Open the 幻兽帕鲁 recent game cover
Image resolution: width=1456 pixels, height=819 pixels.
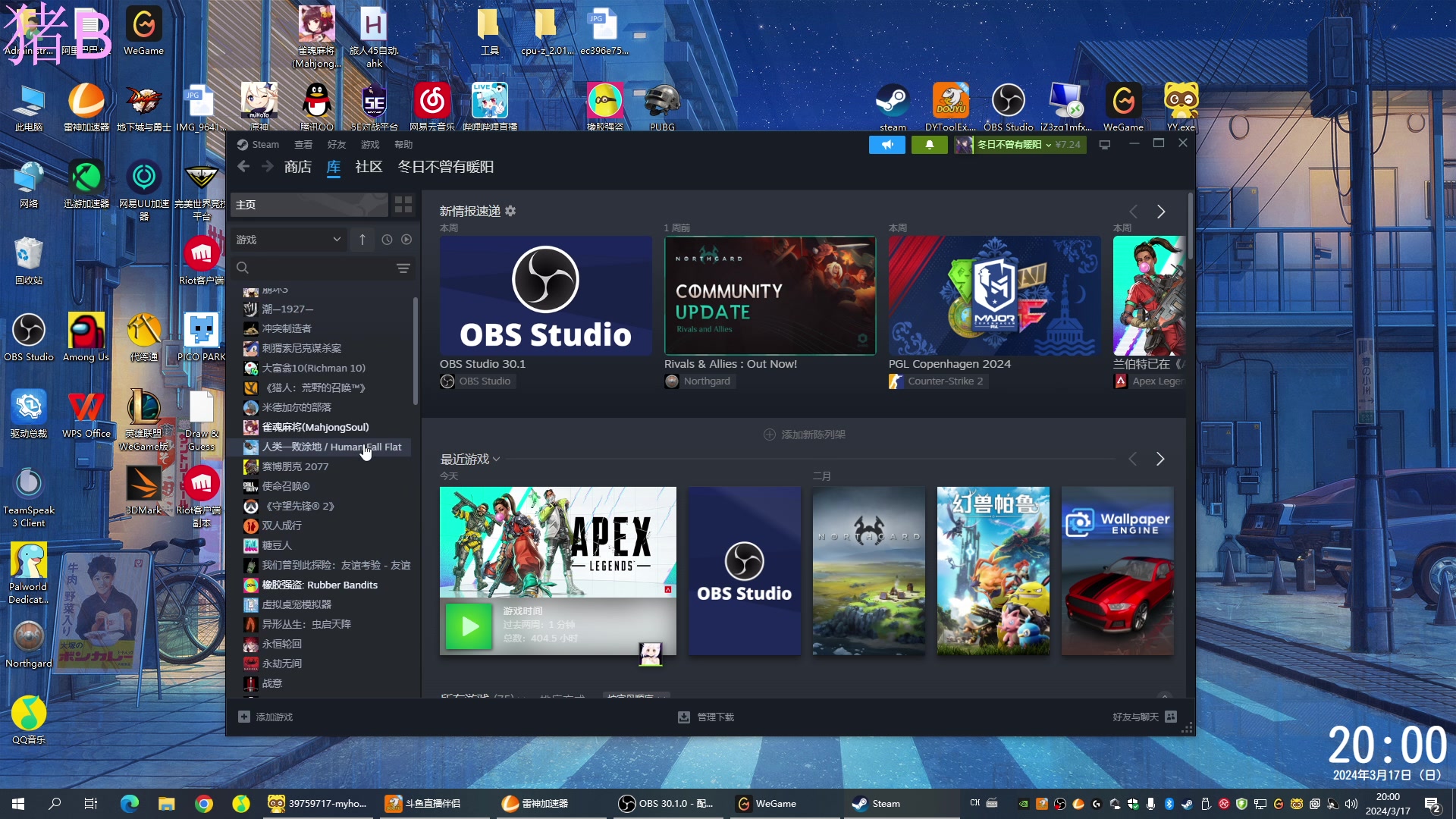point(993,571)
